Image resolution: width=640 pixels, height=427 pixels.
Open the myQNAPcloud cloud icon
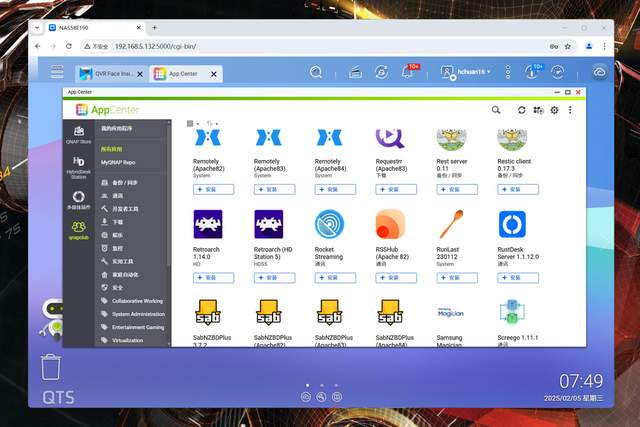click(x=599, y=72)
